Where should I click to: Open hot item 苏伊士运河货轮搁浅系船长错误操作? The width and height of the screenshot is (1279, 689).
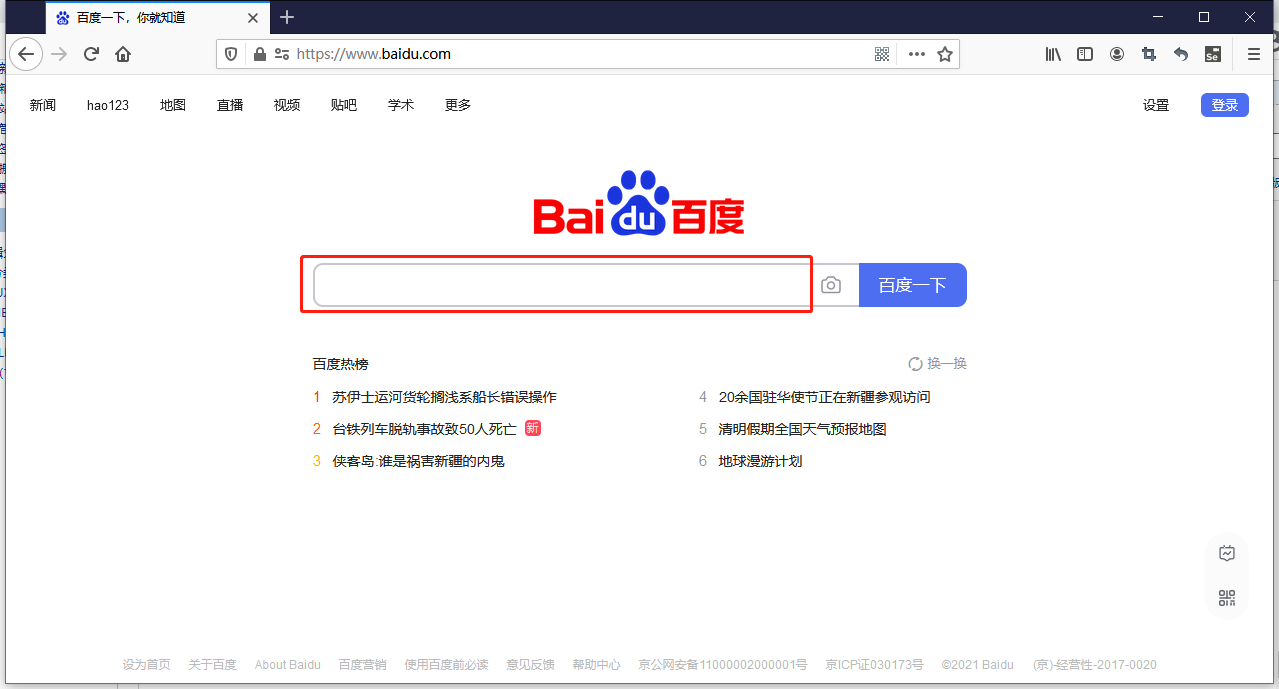tap(444, 397)
